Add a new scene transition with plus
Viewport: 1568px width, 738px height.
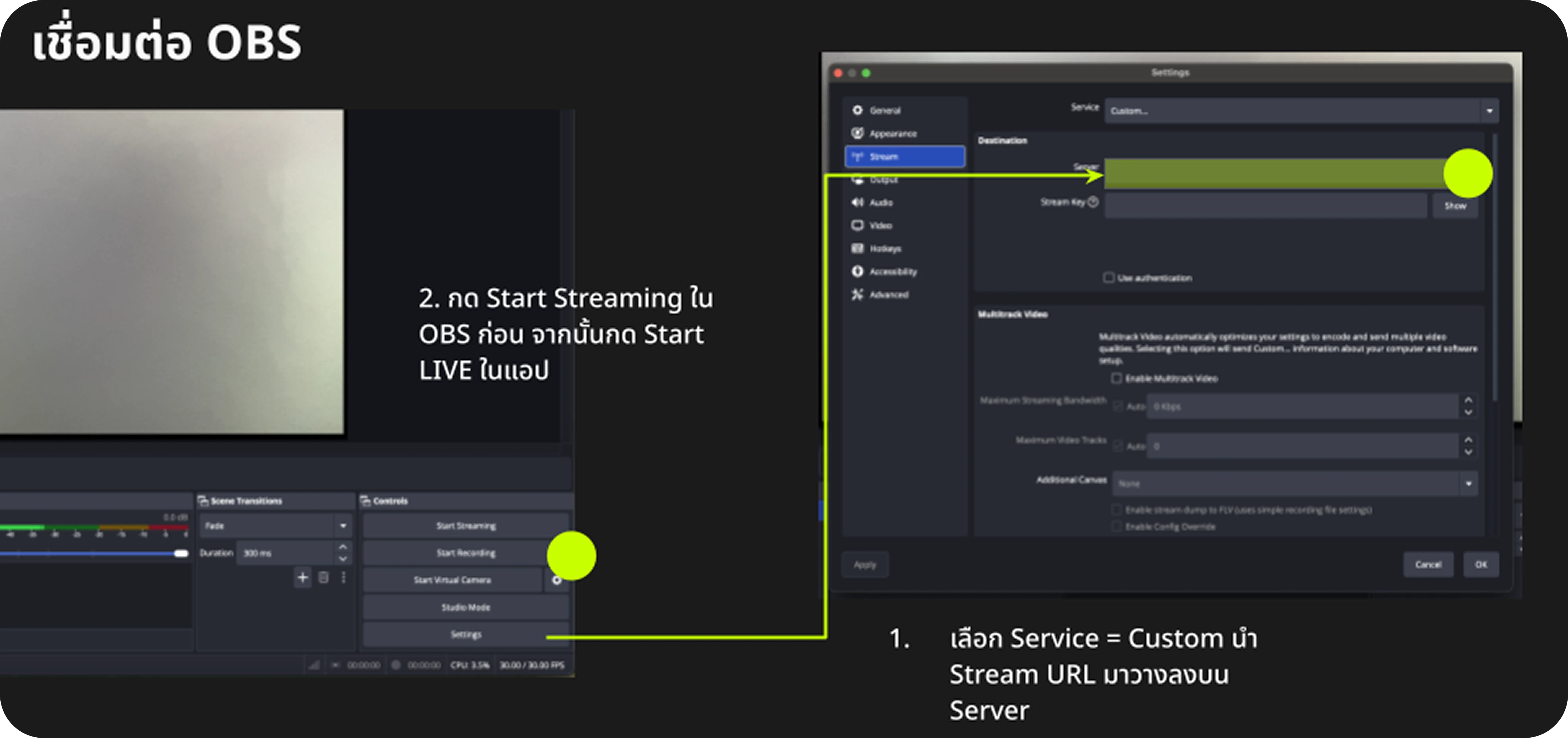[302, 577]
